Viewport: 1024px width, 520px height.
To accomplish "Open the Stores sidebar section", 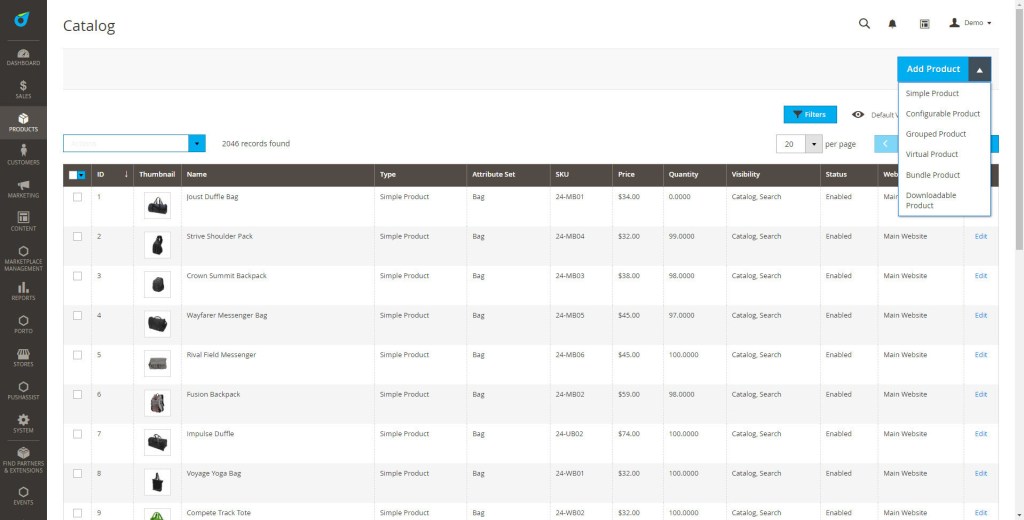I will [x=23, y=357].
